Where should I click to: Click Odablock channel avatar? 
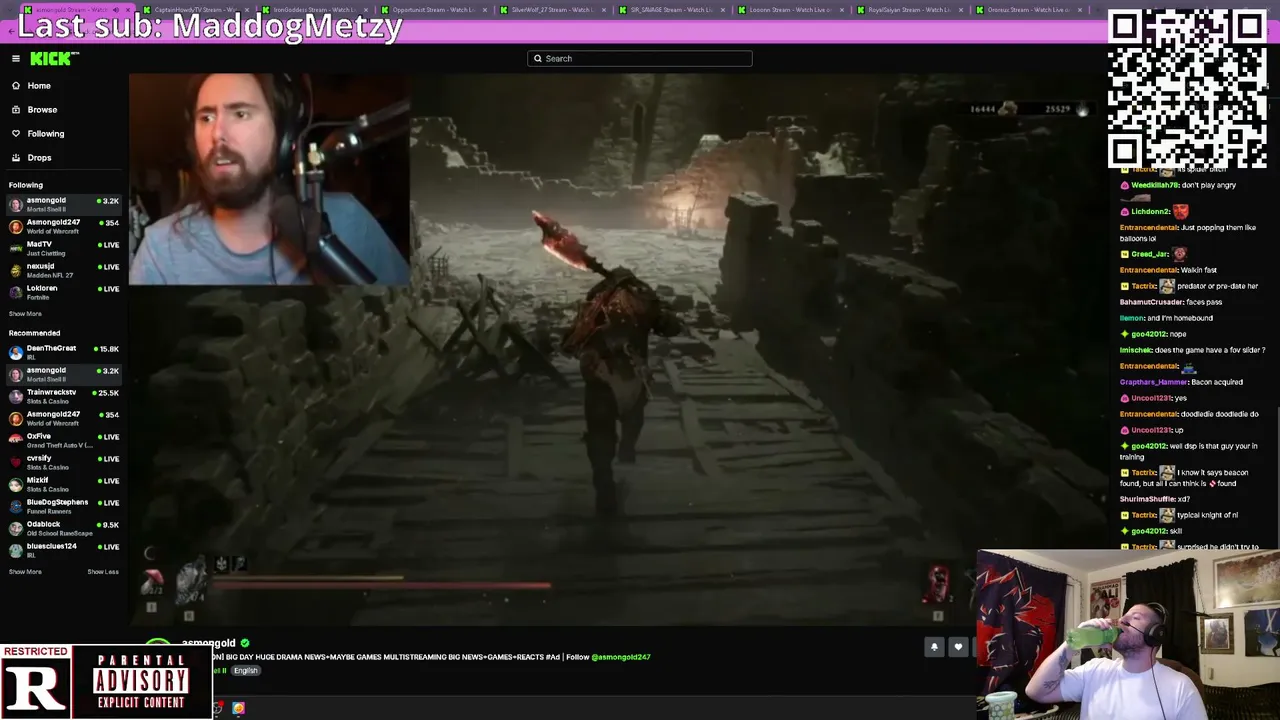[x=15, y=527]
